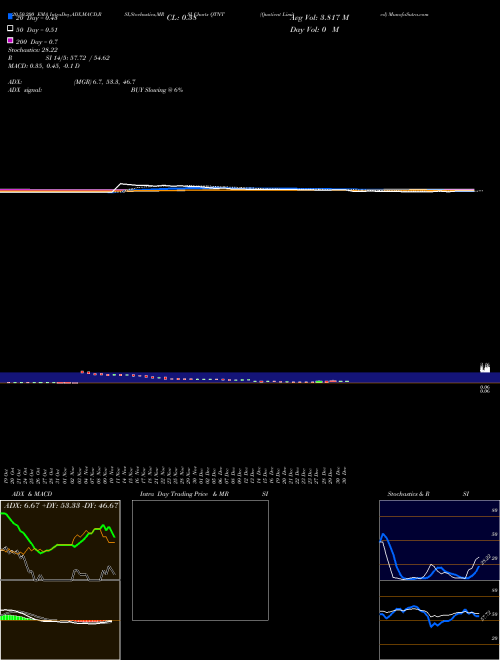Click the price label at the volume band's right end
This screenshot has height=660, width=500.
[485, 368]
